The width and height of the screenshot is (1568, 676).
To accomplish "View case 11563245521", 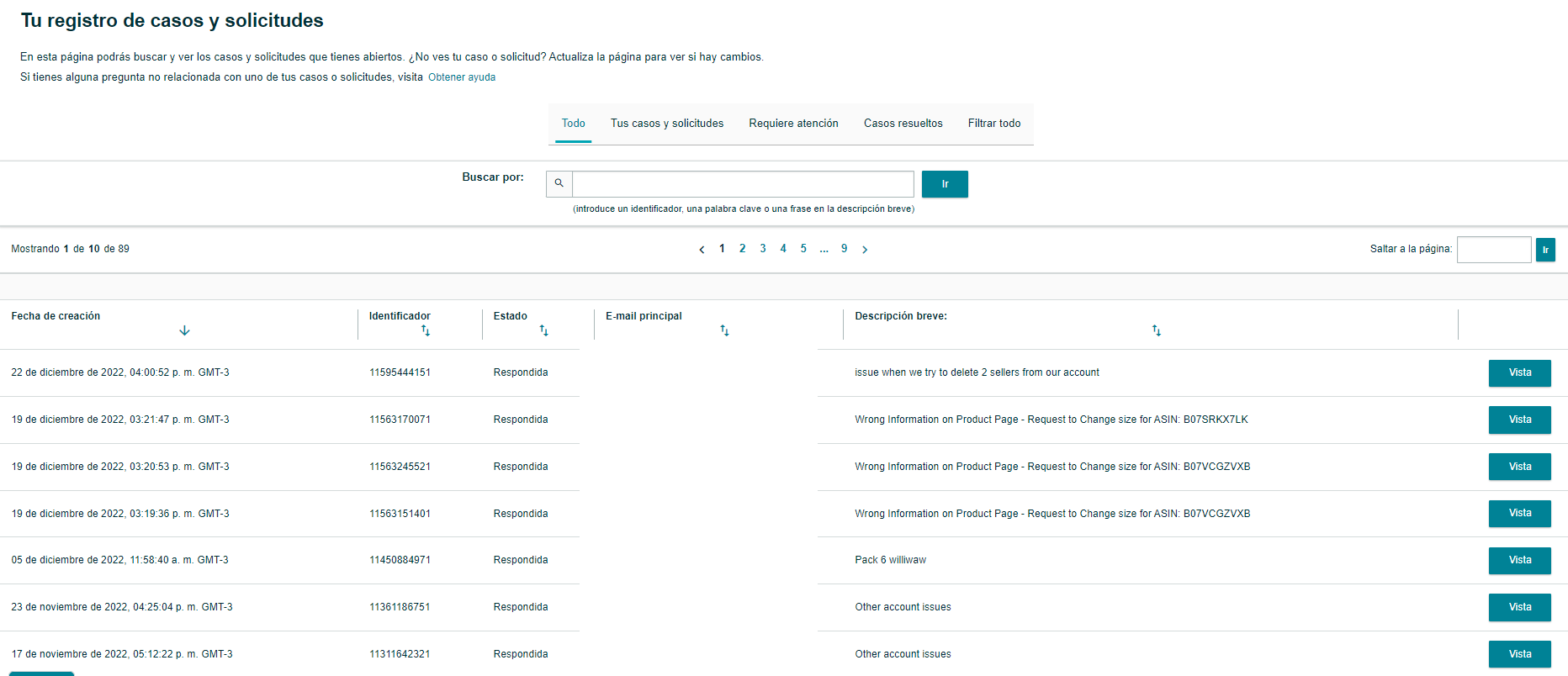I will [x=1519, y=467].
